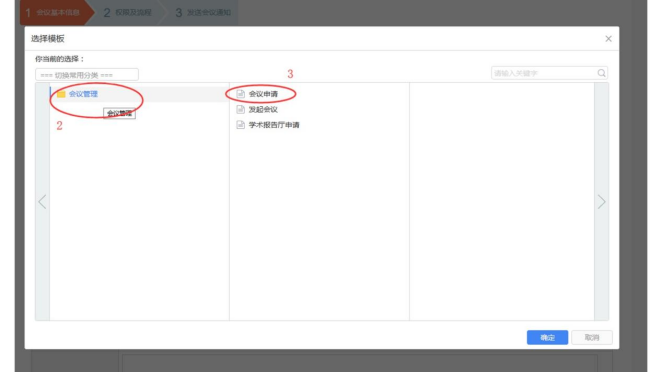Confirm selection with 确定 button

click(547, 337)
